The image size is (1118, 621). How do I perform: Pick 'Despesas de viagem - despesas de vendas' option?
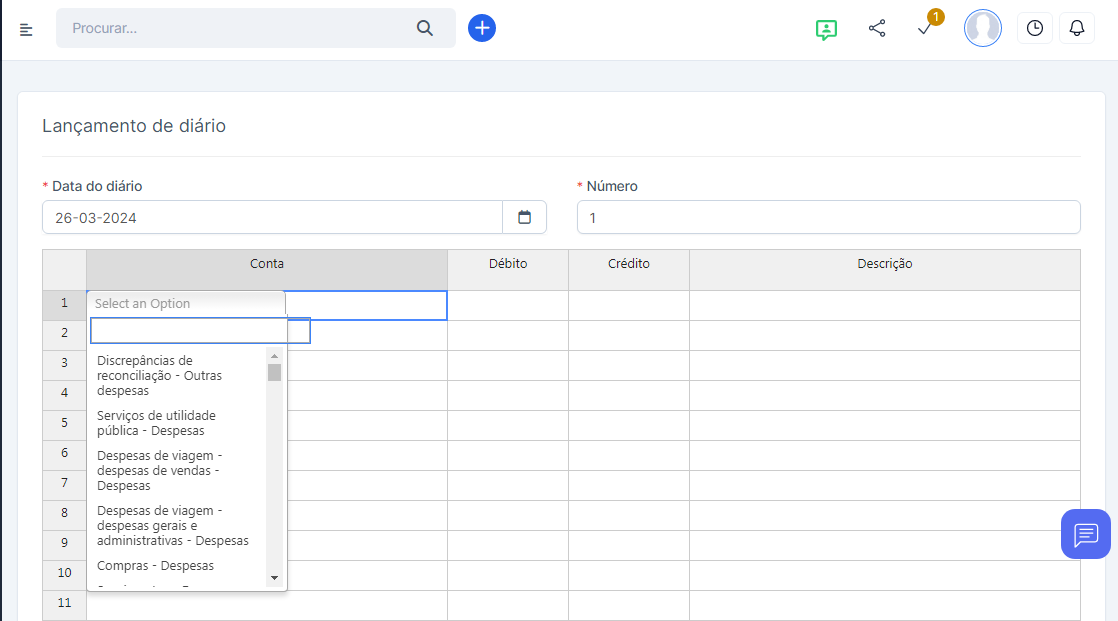(158, 470)
